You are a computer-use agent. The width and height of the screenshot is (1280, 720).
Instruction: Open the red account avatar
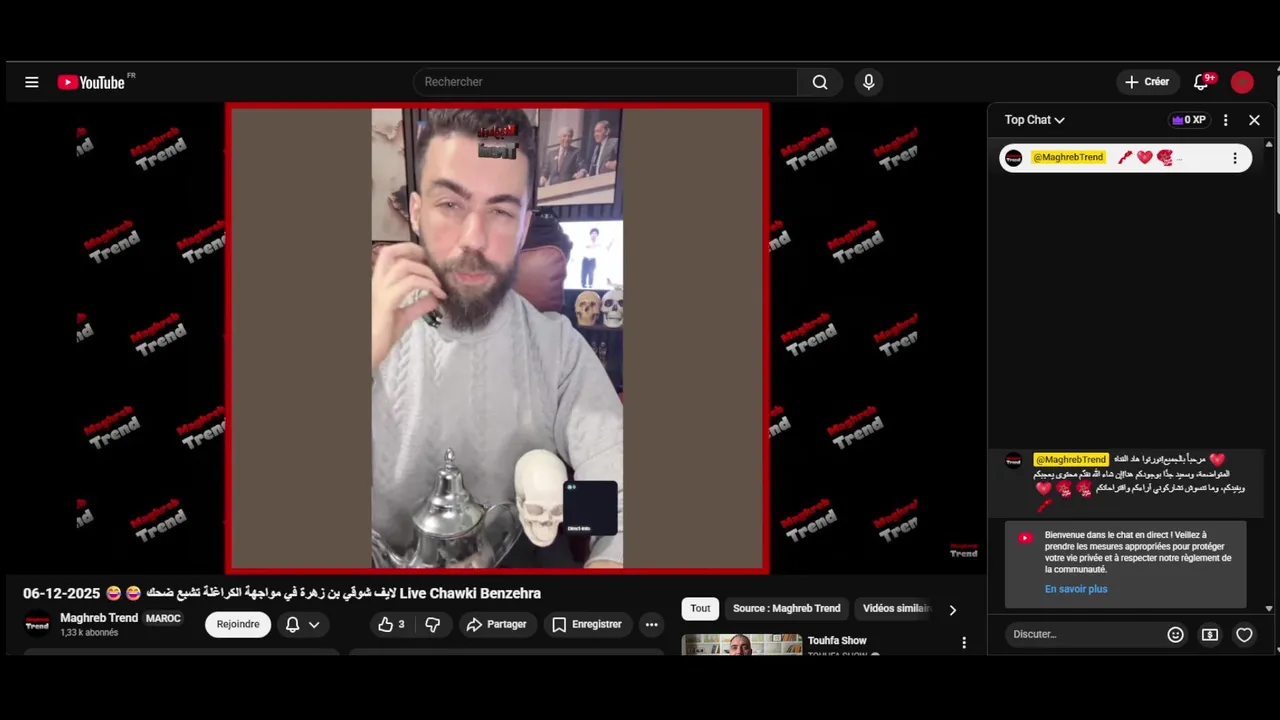click(1242, 82)
